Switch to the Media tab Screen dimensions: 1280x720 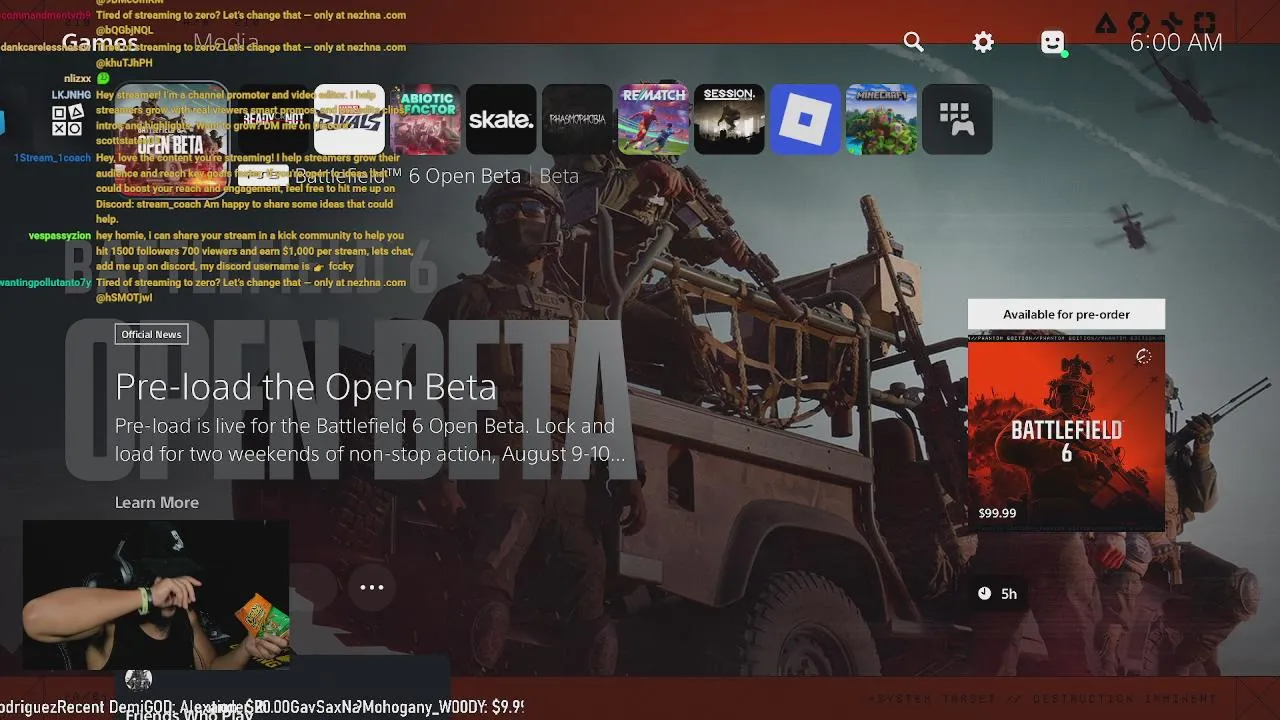pos(226,42)
